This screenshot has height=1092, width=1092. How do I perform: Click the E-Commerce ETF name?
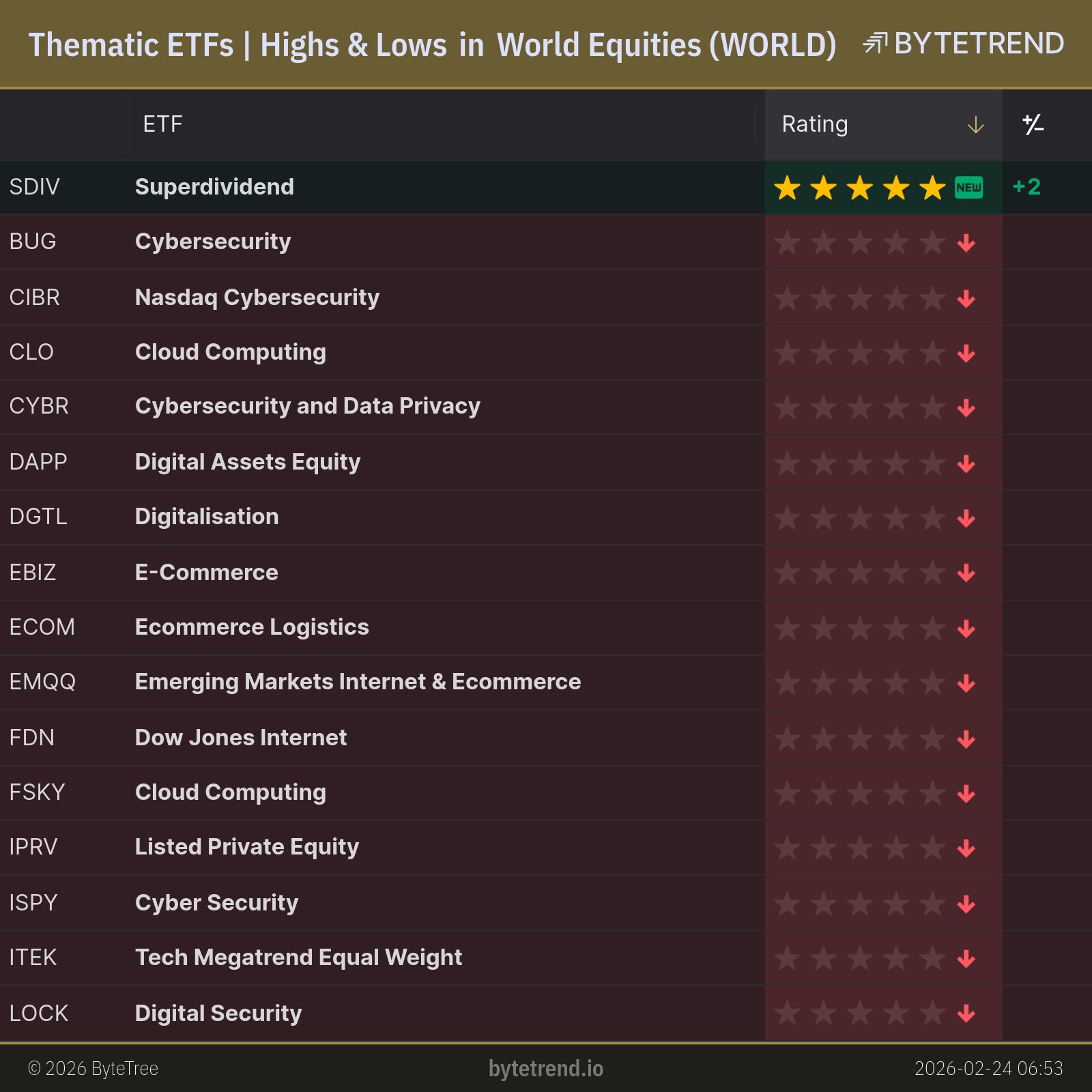coord(207,573)
